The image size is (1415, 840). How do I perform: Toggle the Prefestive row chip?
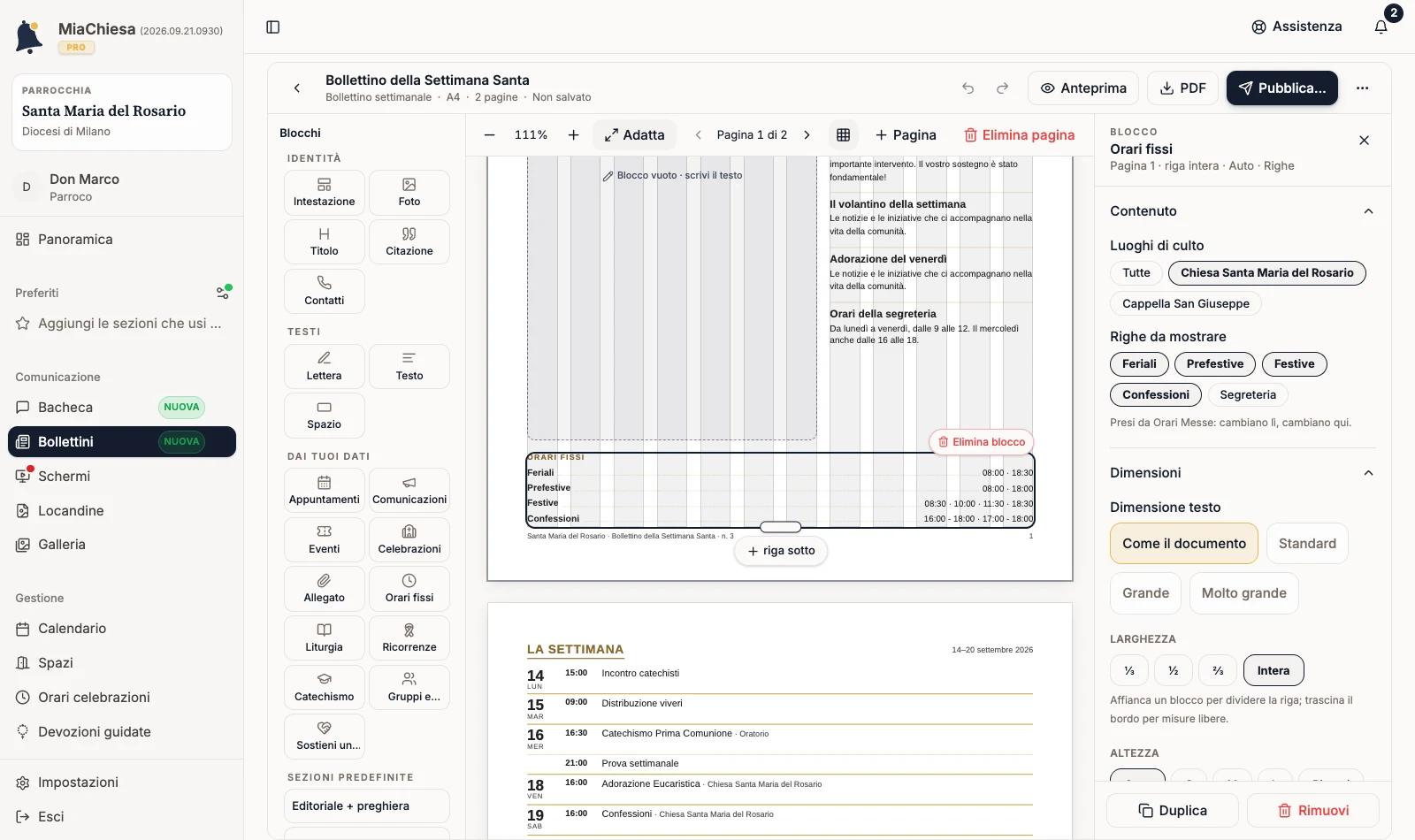[1215, 364]
